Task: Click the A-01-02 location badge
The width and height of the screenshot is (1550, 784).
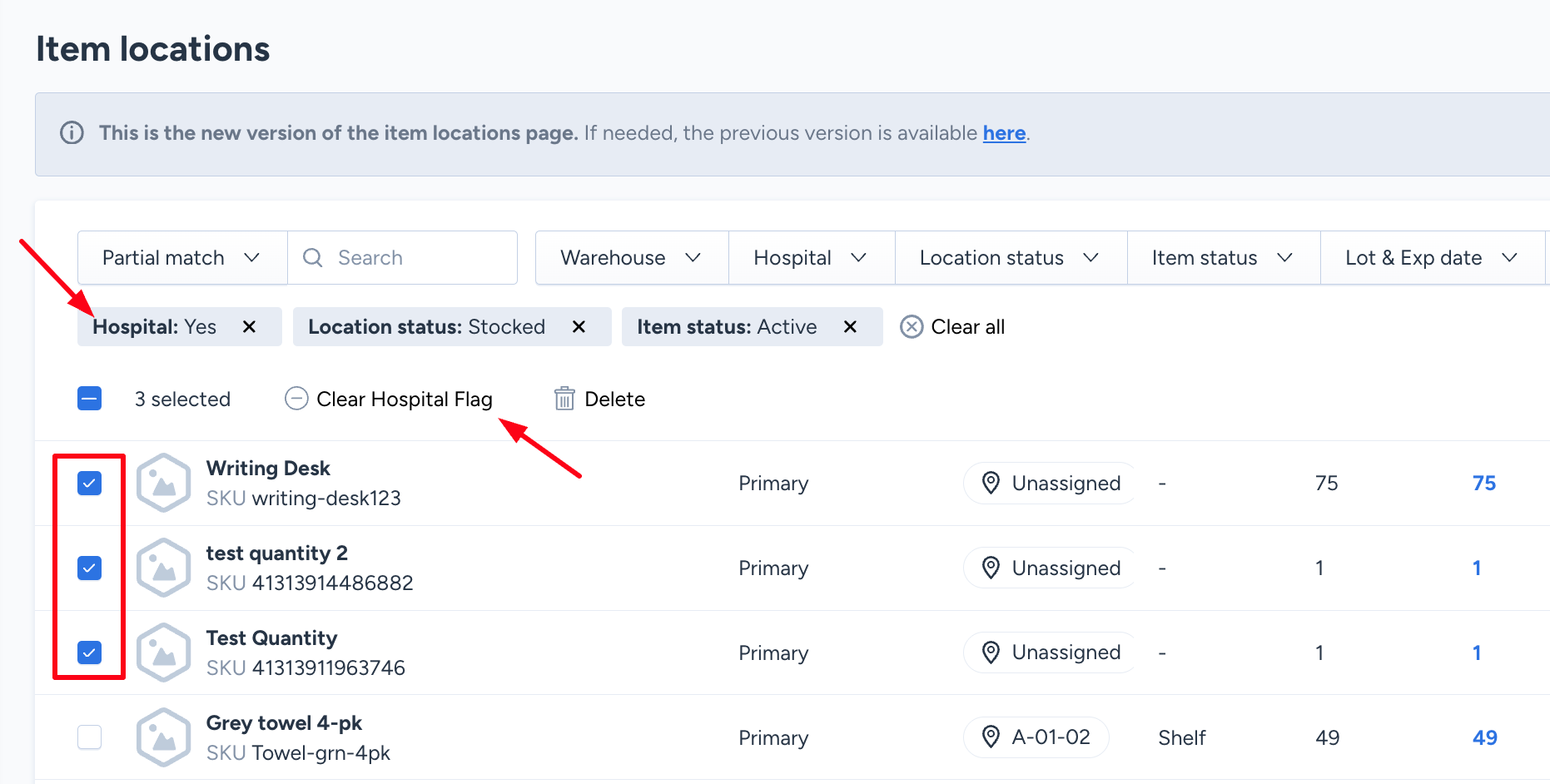Action: click(1036, 737)
